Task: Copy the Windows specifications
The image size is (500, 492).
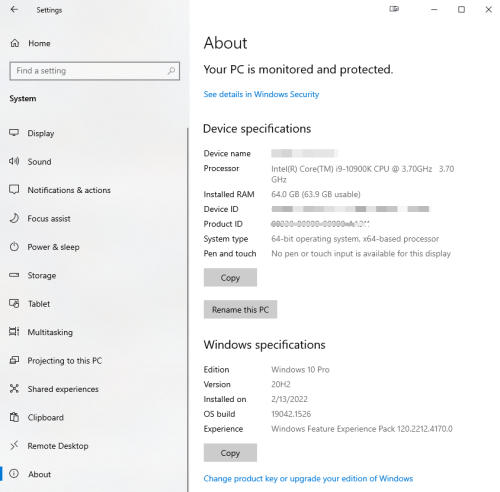Action: click(230, 453)
